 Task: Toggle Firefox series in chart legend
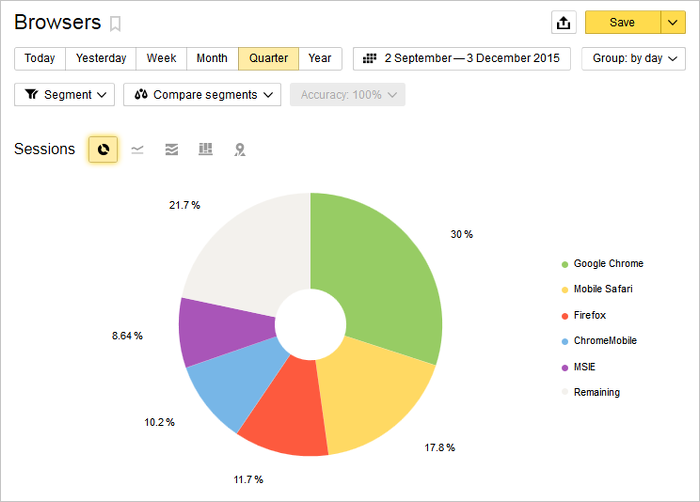(590, 315)
